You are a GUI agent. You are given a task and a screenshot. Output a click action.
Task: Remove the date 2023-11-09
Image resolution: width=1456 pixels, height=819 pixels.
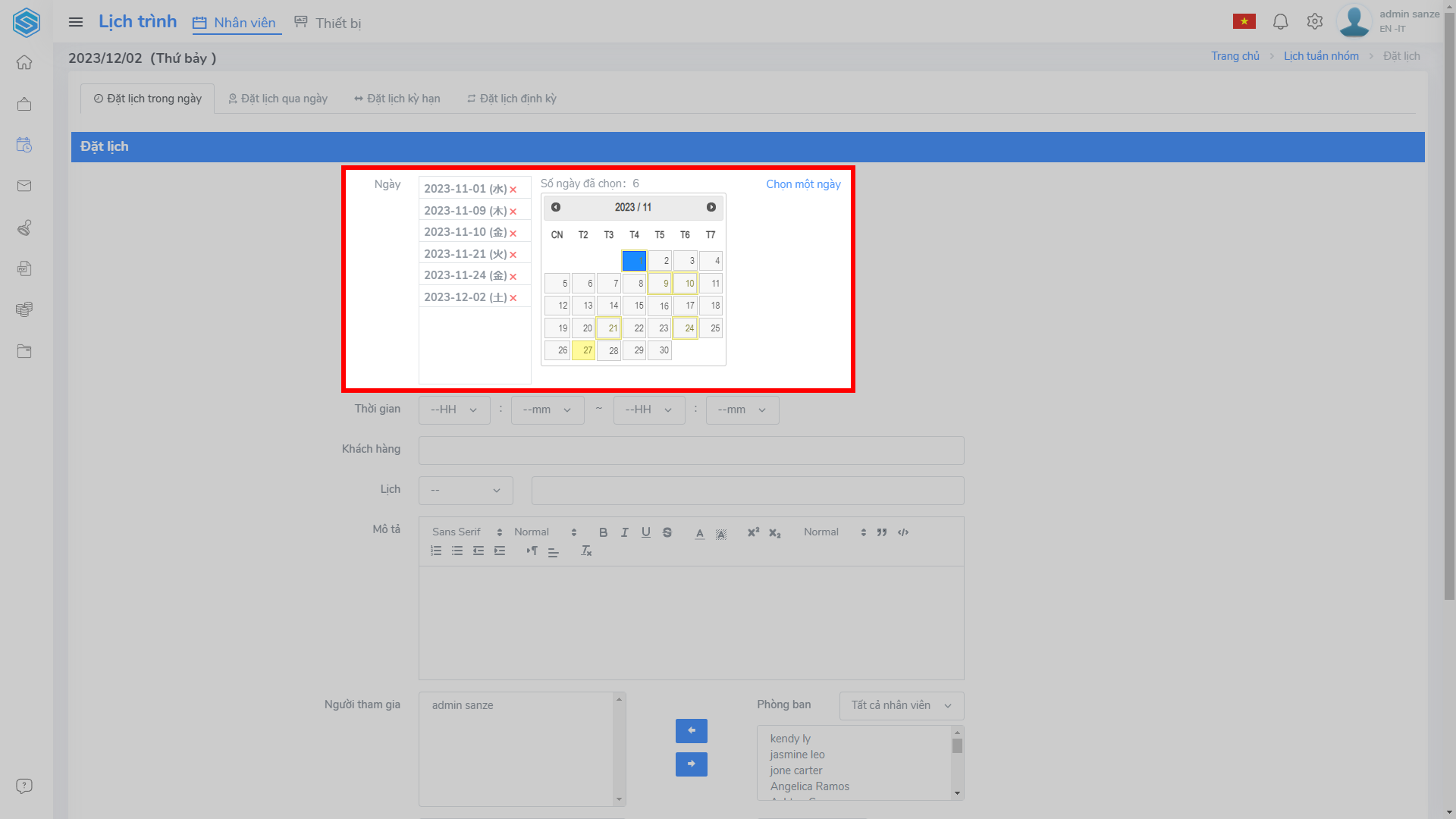click(513, 212)
